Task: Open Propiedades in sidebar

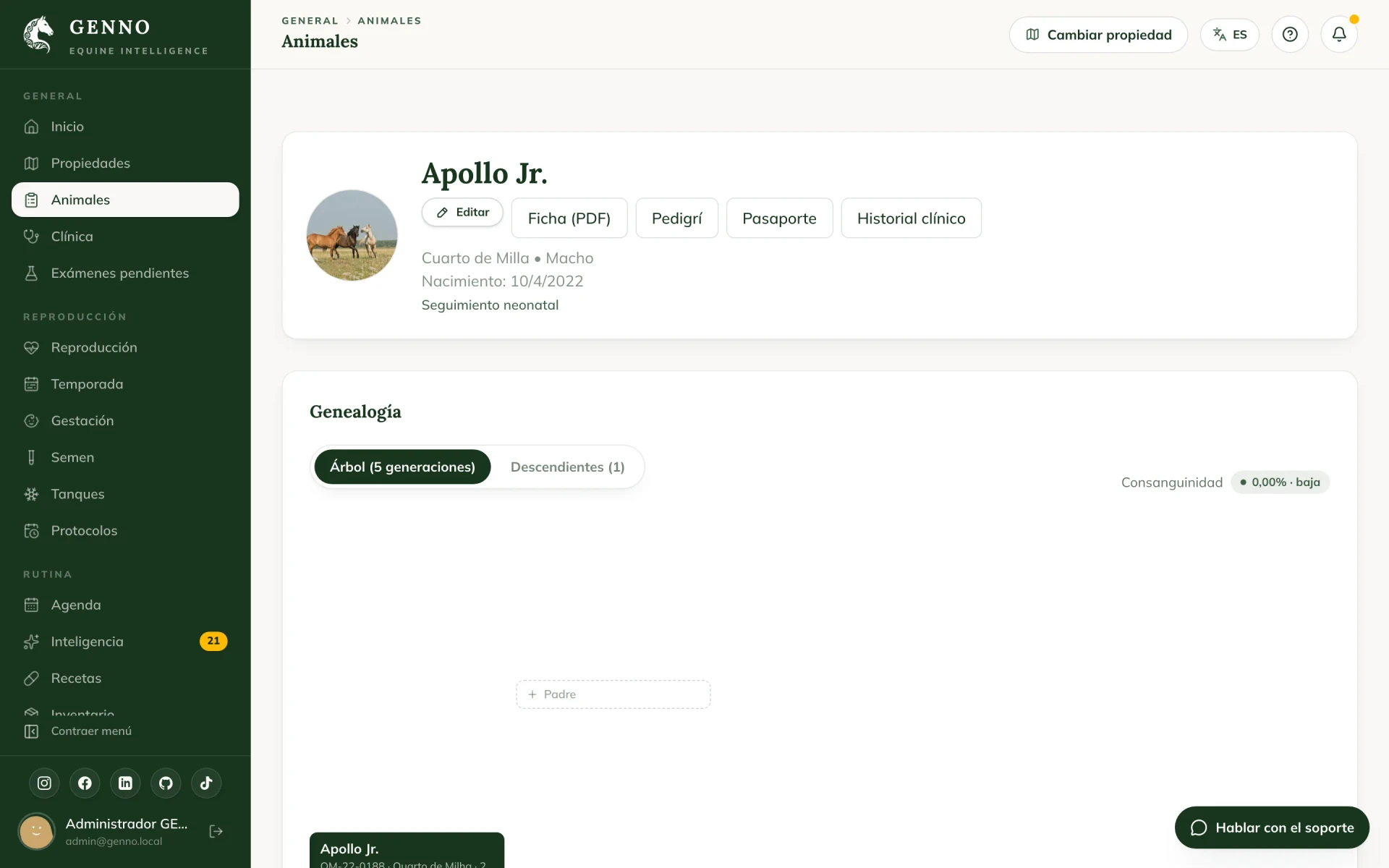Action: coord(125,163)
